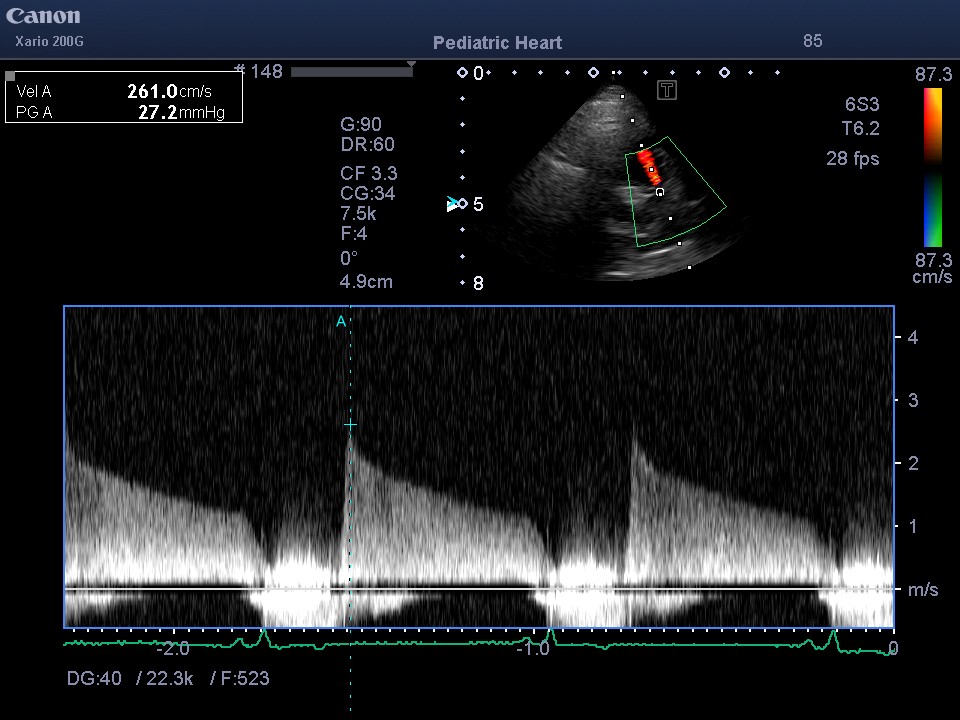Click the '2' mark on velocity scale

913,463
